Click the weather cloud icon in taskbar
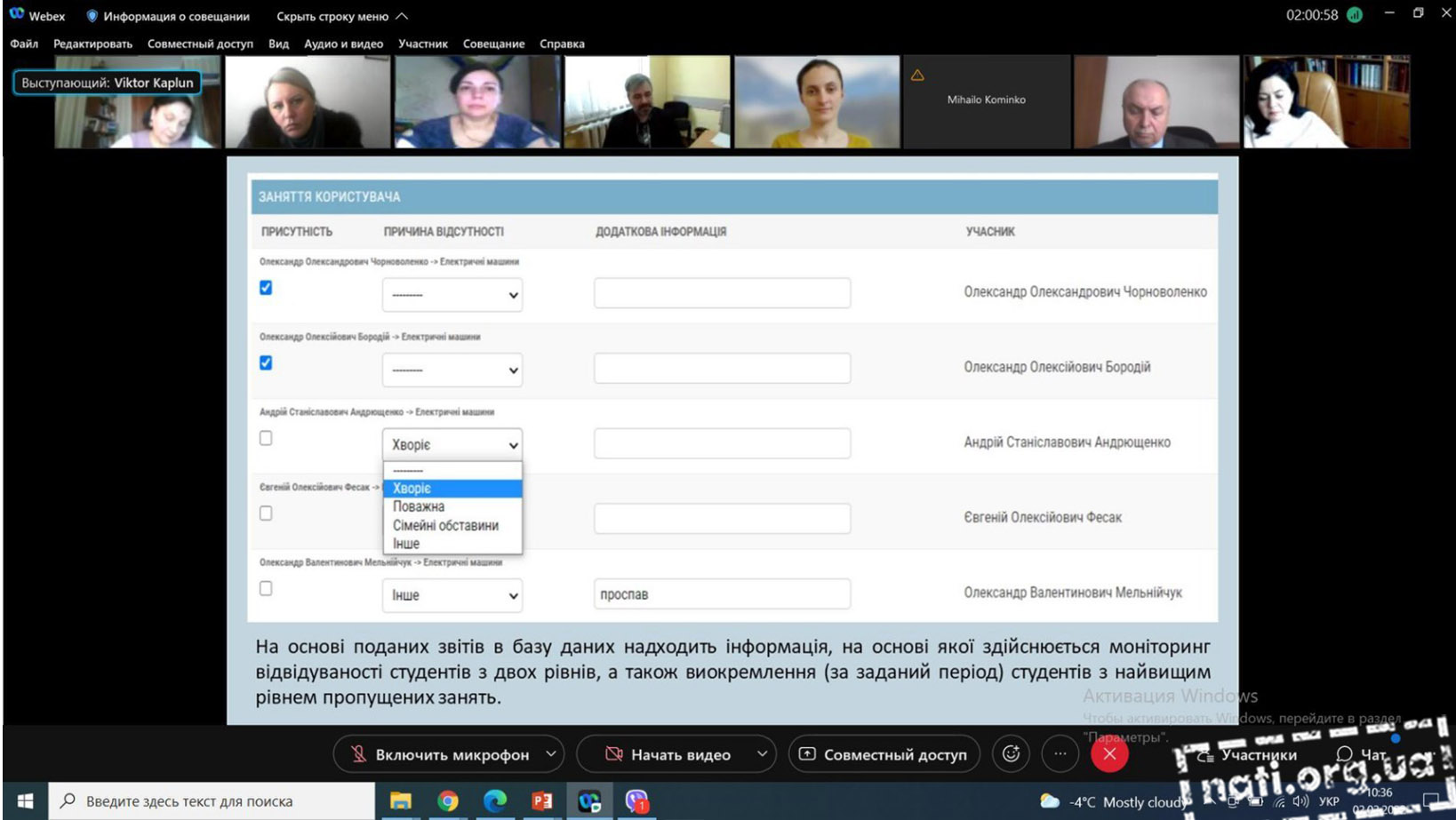 click(x=1050, y=801)
